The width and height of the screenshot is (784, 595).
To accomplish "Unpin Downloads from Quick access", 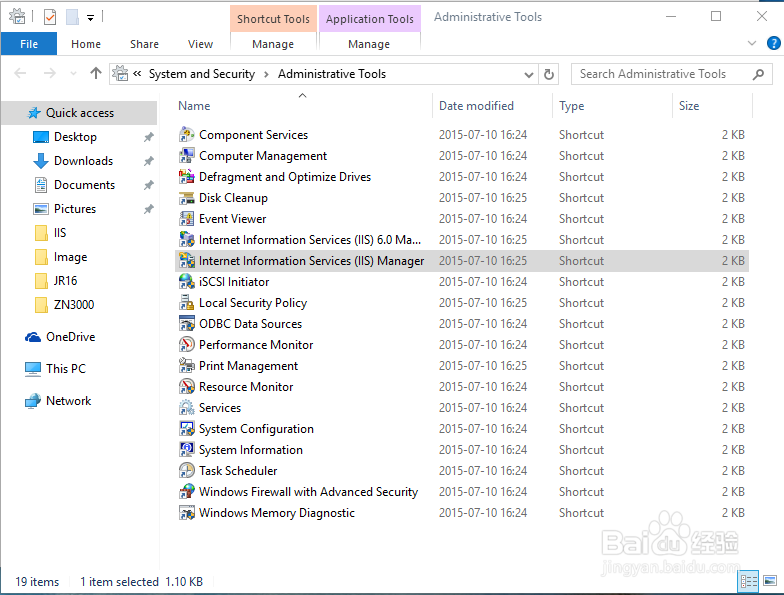I will (x=148, y=161).
